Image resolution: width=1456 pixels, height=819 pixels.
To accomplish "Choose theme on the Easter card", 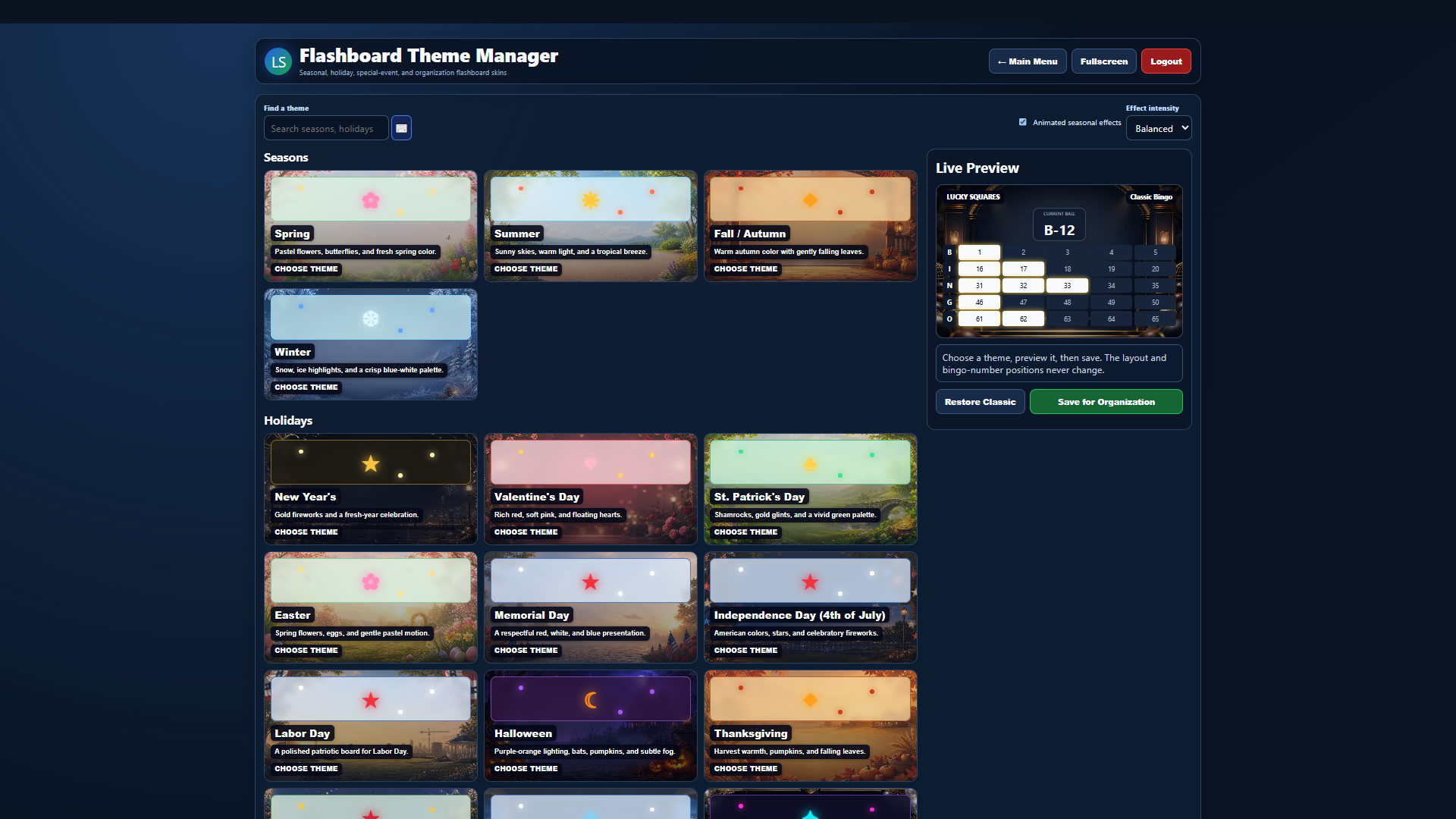I will point(306,651).
